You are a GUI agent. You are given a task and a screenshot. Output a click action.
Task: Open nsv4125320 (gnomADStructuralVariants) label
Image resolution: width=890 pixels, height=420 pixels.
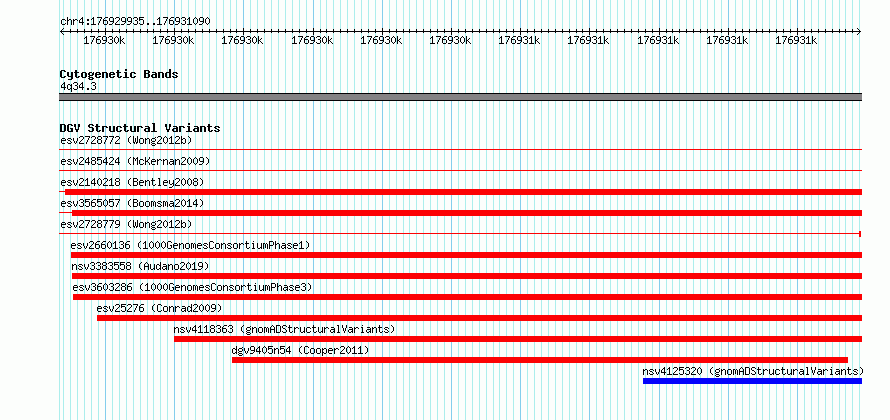coord(753,371)
